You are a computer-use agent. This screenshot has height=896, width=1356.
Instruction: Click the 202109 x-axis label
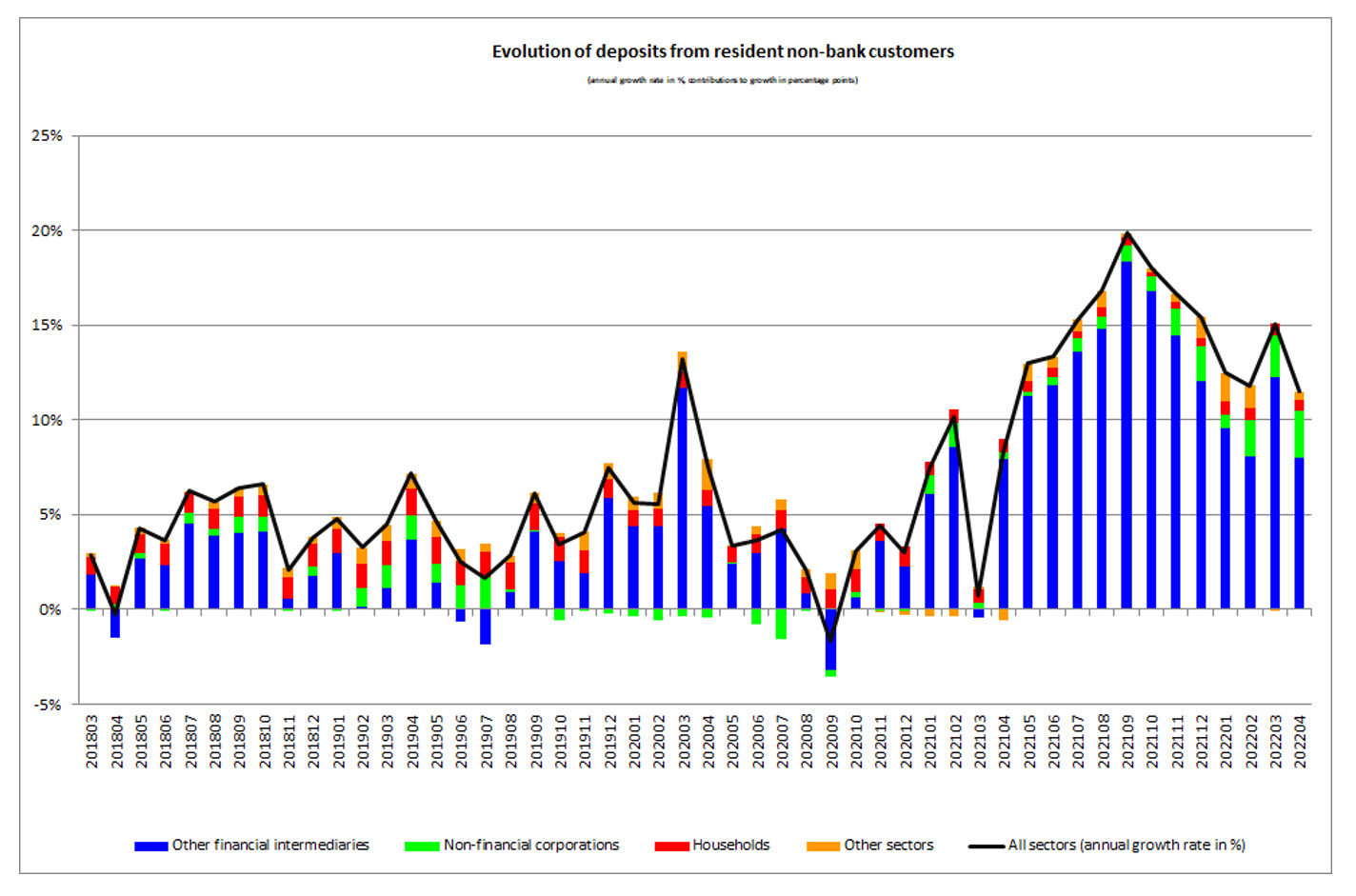click(1127, 742)
